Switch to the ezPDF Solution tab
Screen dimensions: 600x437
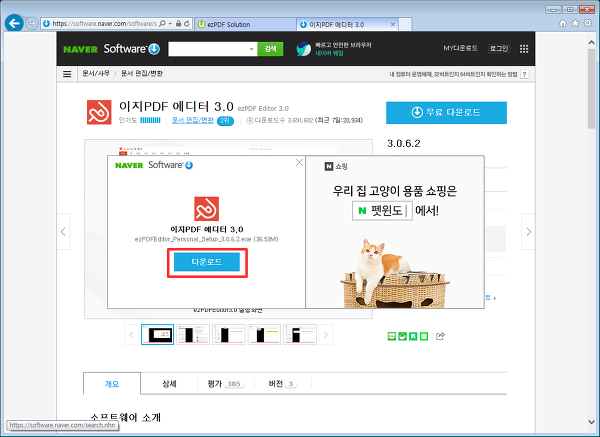click(x=245, y=24)
